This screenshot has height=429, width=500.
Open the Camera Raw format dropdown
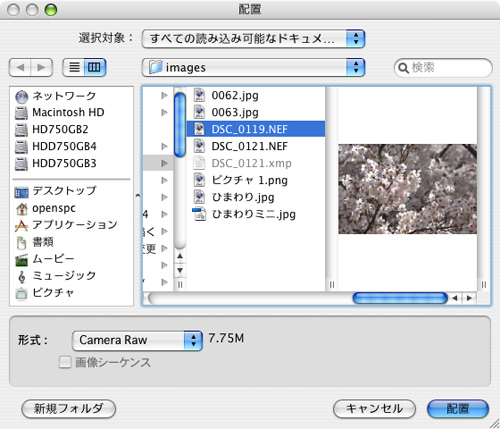point(137,340)
